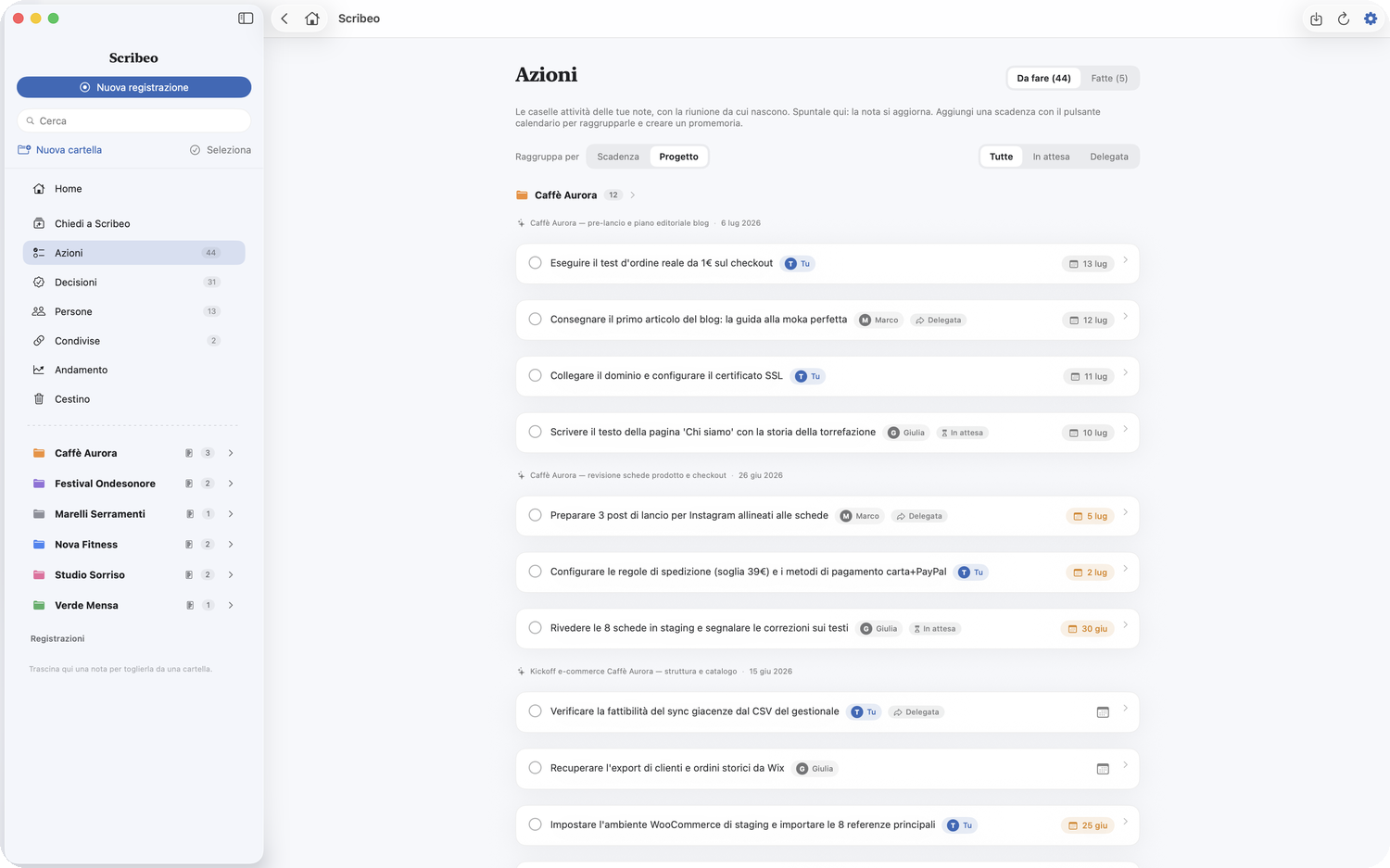Start a Nuova registrazione
Screen dimensions: 1390x868
(x=134, y=87)
